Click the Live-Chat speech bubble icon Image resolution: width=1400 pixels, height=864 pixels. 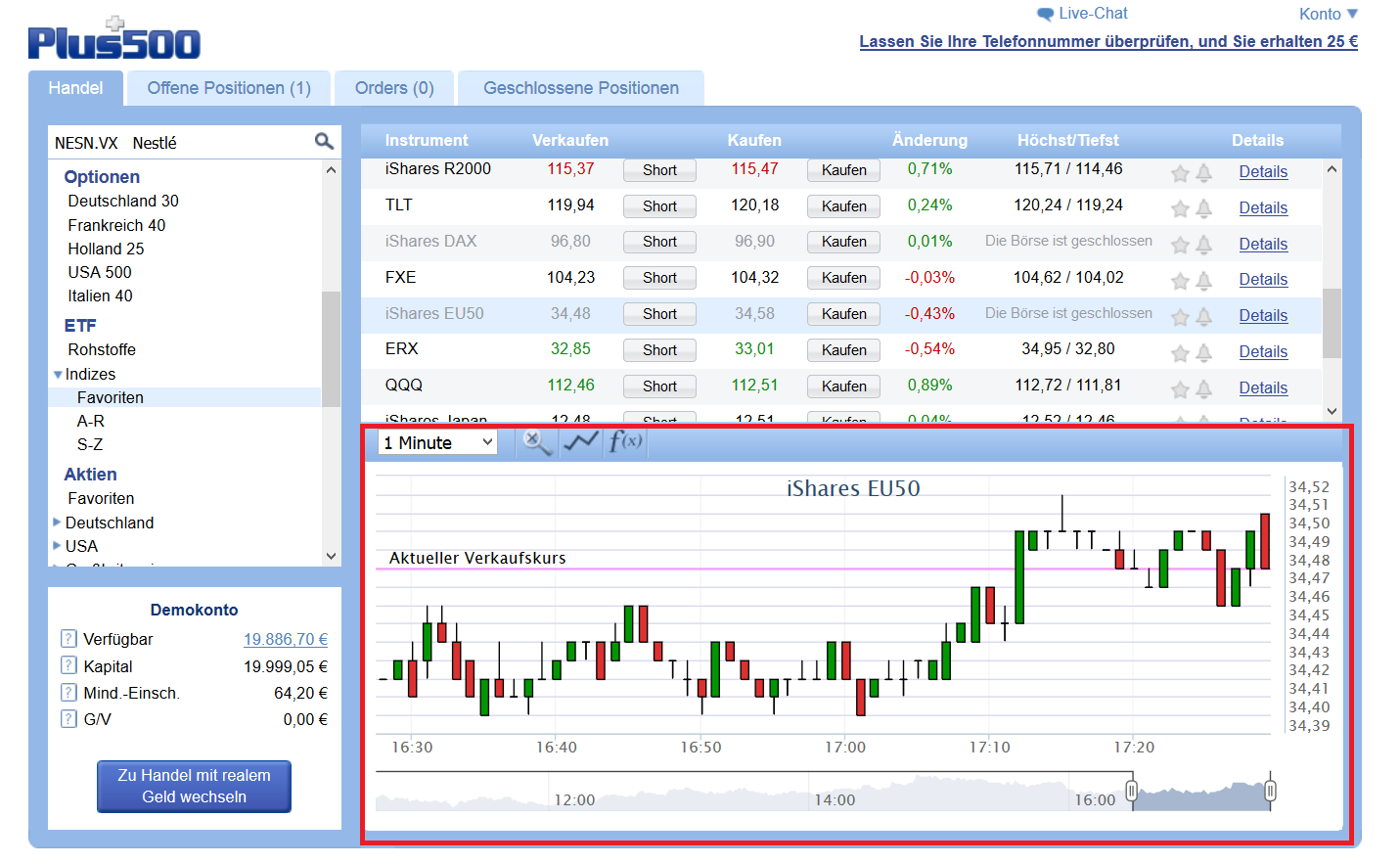pyautogui.click(x=1045, y=14)
